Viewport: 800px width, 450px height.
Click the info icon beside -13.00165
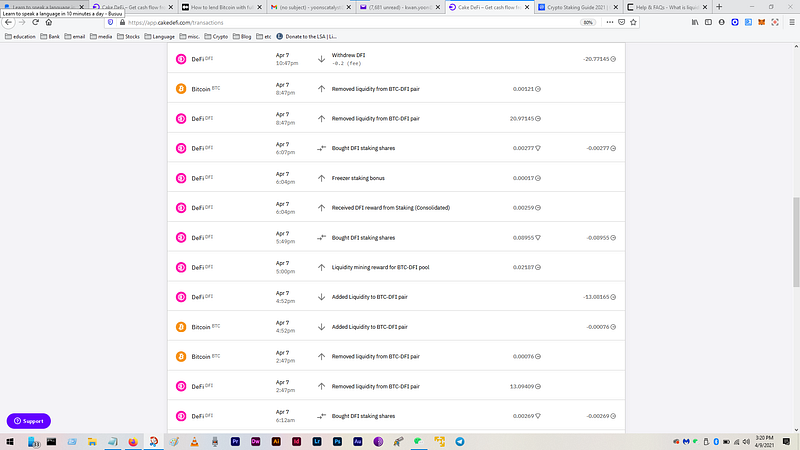point(613,297)
